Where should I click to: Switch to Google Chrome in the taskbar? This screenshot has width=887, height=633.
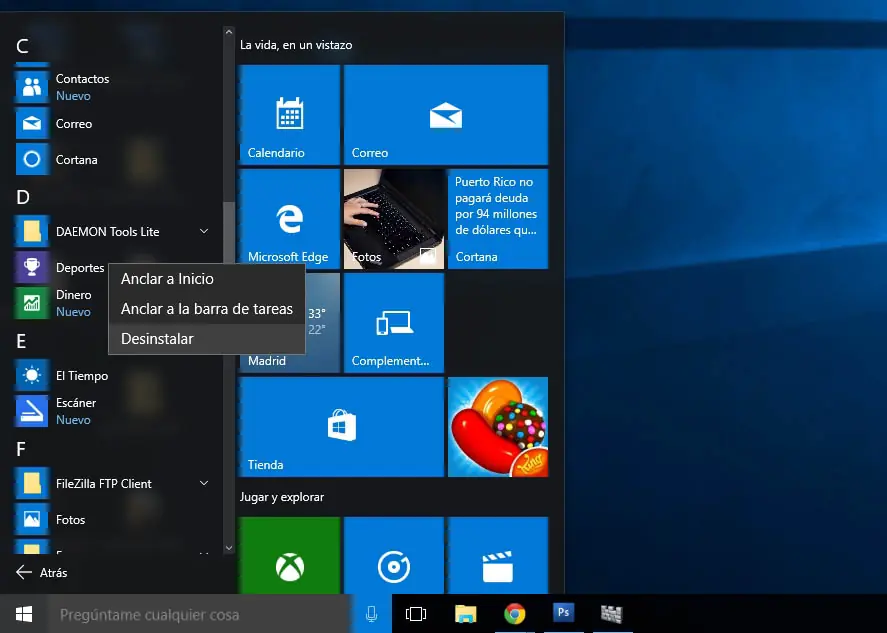click(514, 614)
